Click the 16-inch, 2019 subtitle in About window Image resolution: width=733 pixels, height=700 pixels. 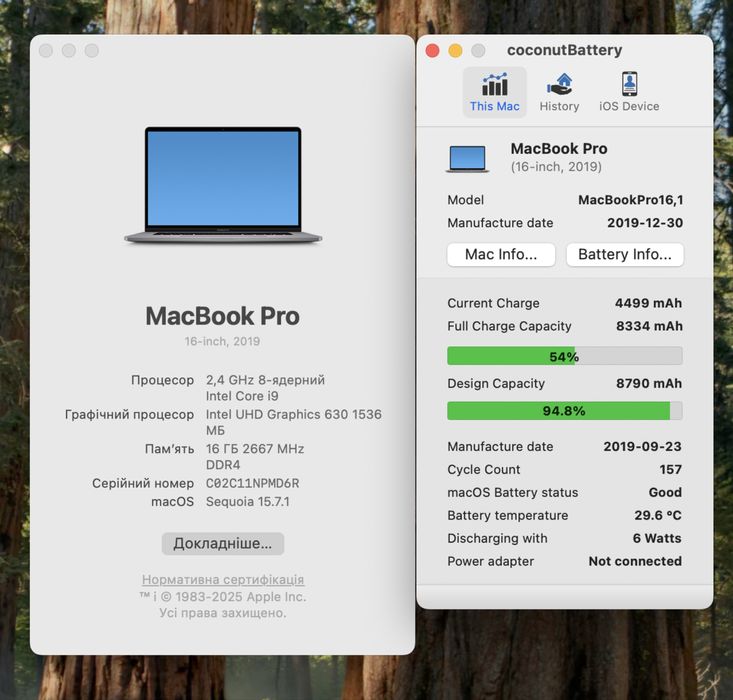click(223, 341)
